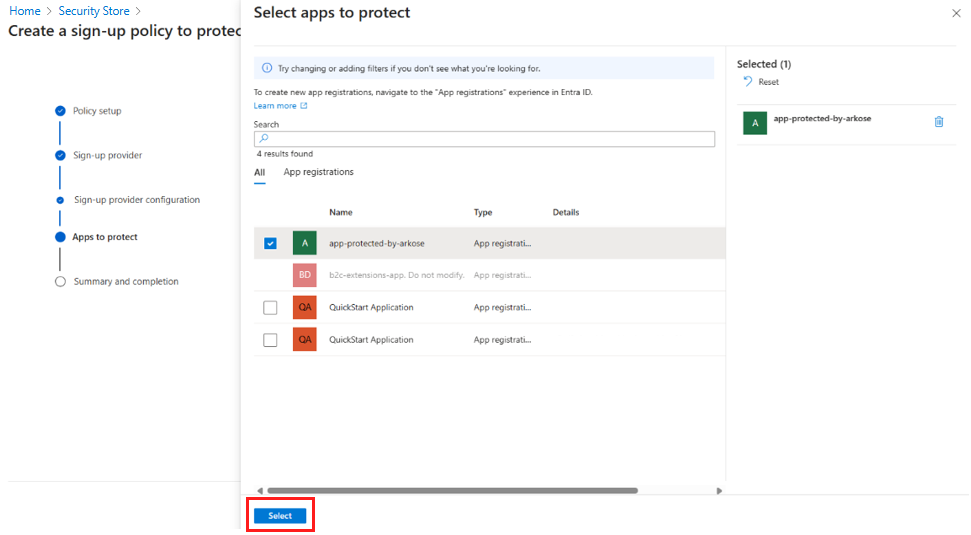Click the last QuickStart Application name
The width and height of the screenshot is (971, 535).
371,339
